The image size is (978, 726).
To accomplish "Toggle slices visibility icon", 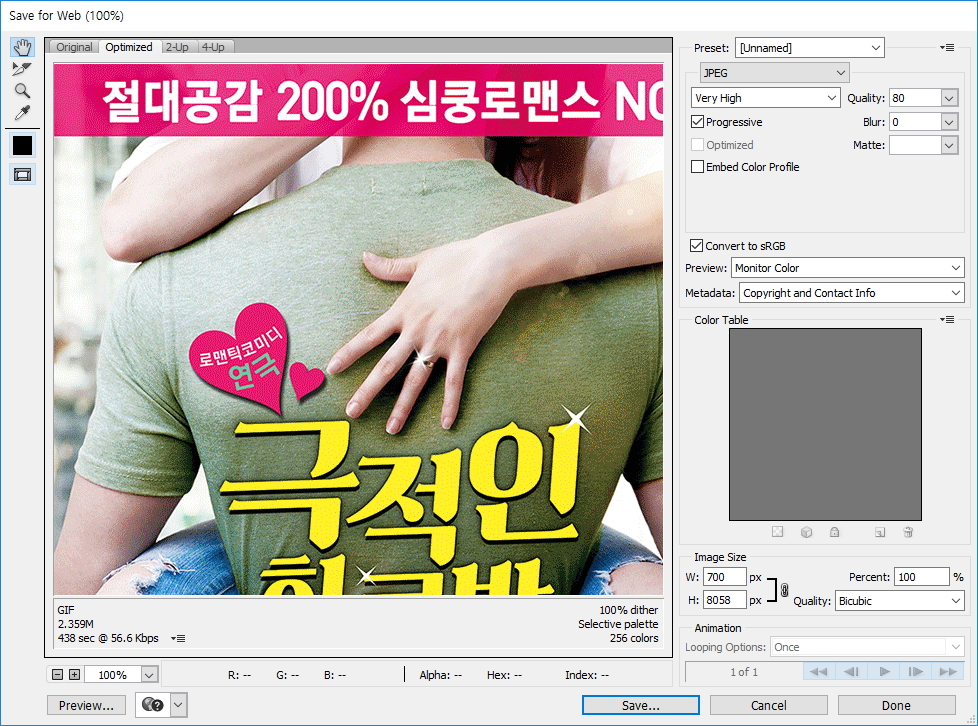I will click(x=22, y=175).
